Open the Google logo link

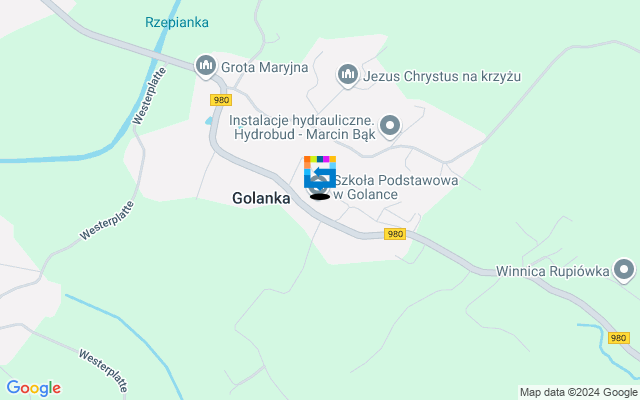click(x=33, y=388)
